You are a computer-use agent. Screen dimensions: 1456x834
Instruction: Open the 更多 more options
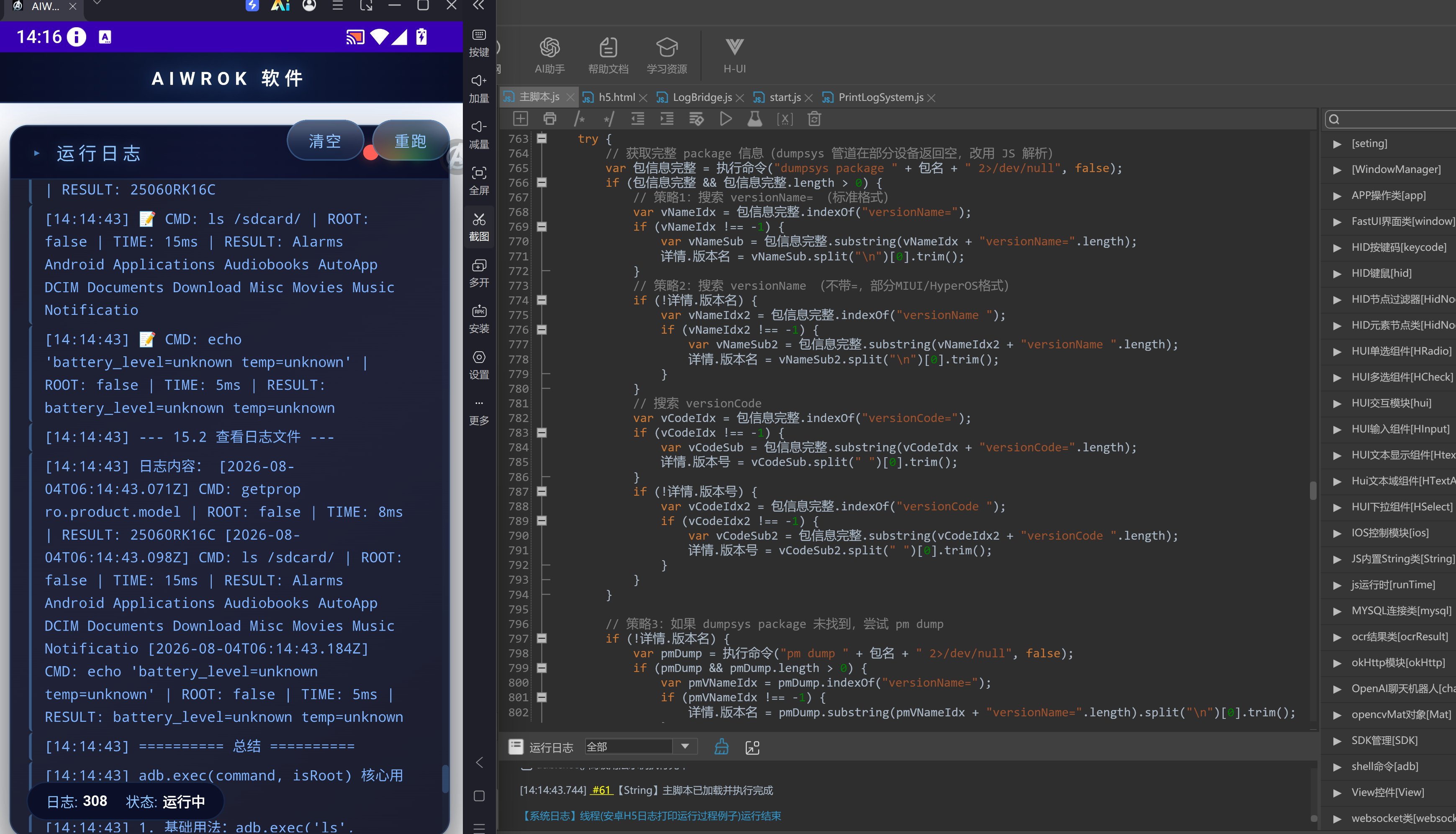tap(479, 412)
